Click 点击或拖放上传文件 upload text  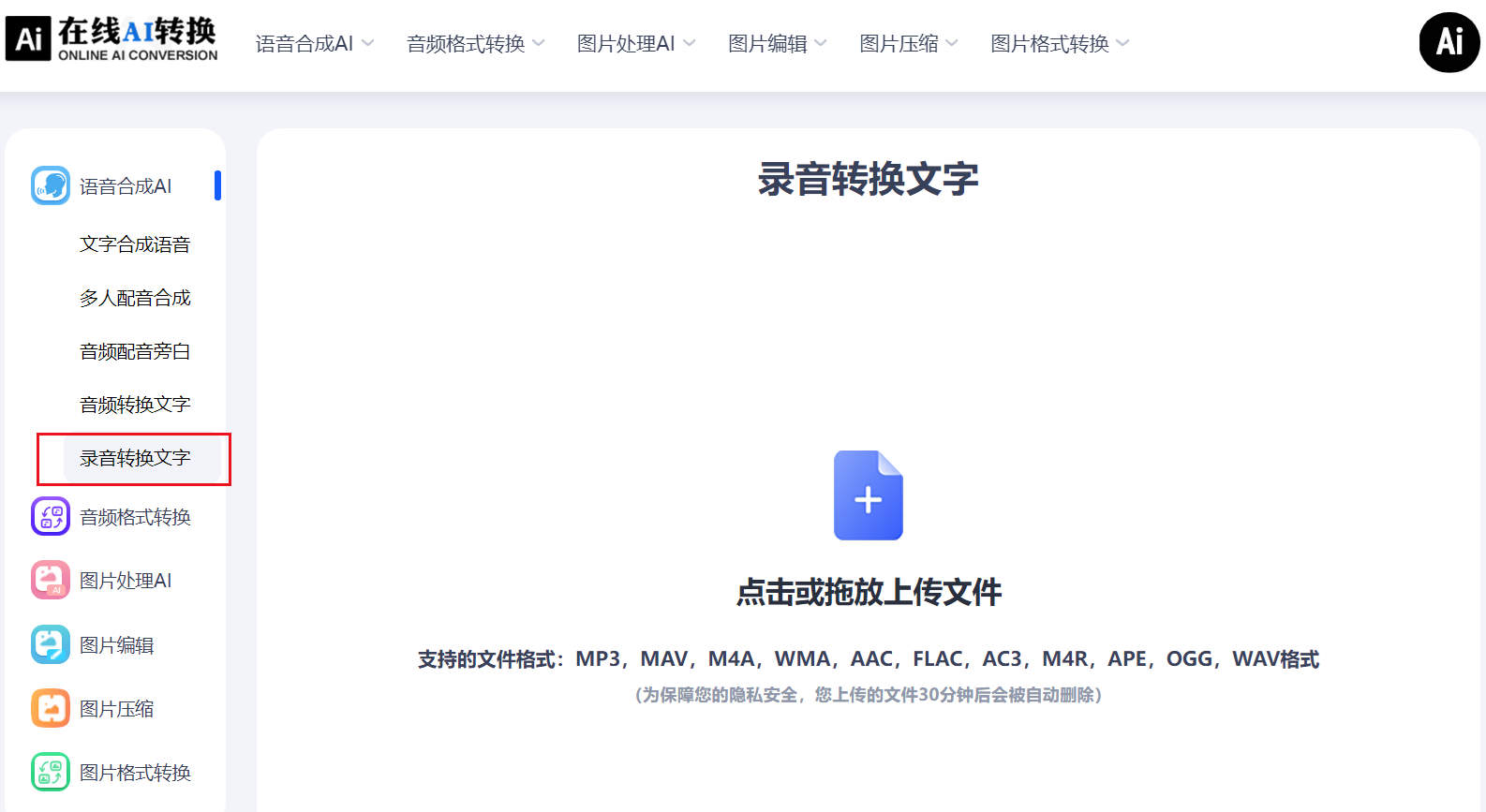tap(869, 592)
